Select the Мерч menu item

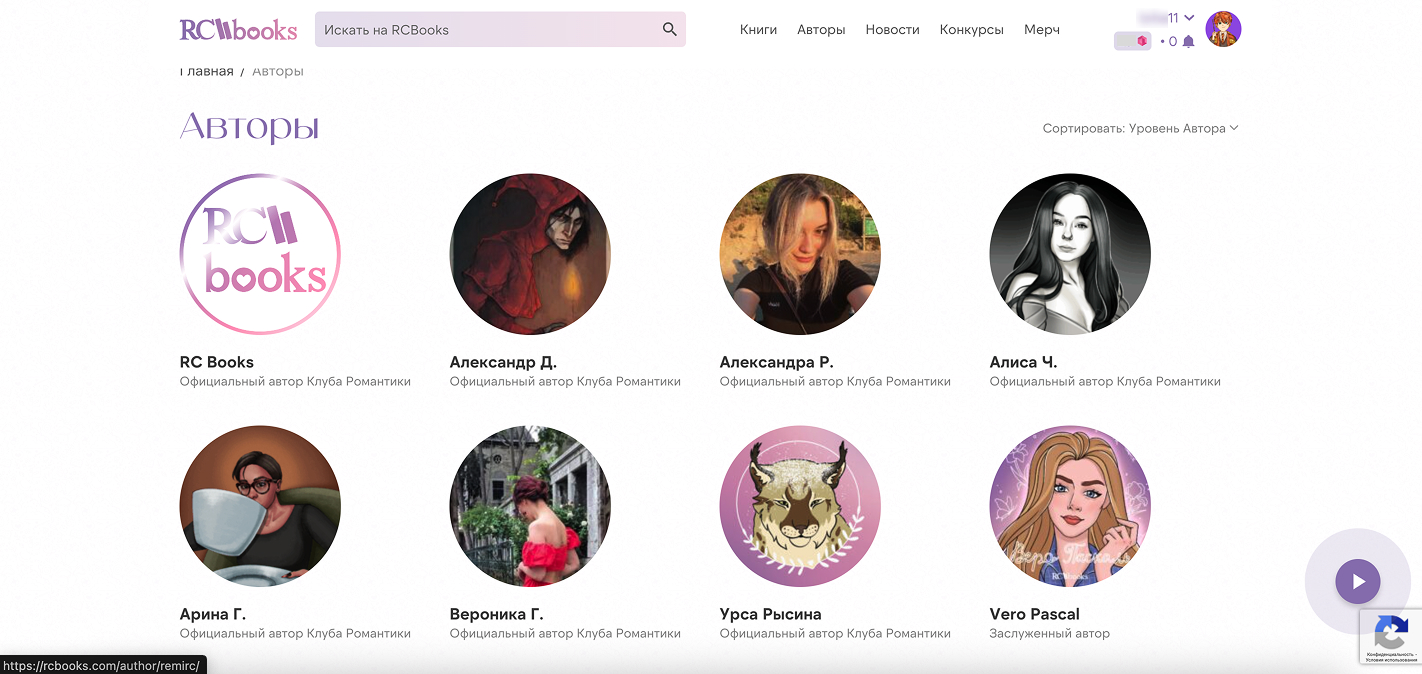click(1041, 30)
